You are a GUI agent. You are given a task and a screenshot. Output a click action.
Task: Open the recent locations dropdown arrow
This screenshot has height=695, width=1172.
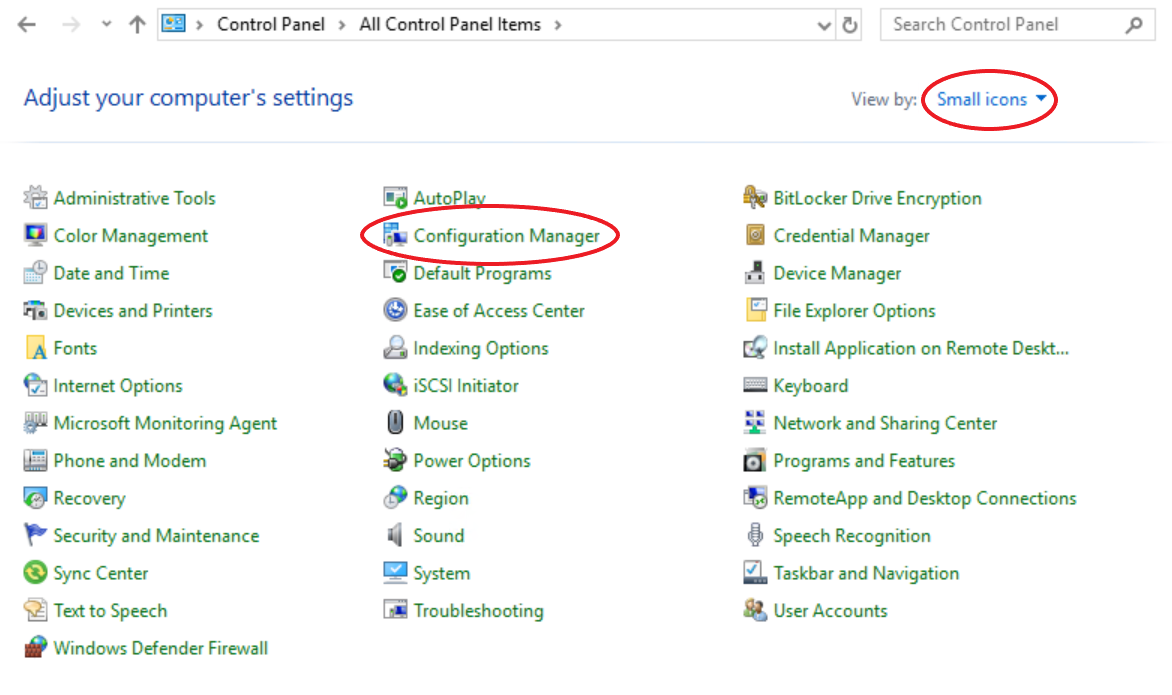pos(107,25)
